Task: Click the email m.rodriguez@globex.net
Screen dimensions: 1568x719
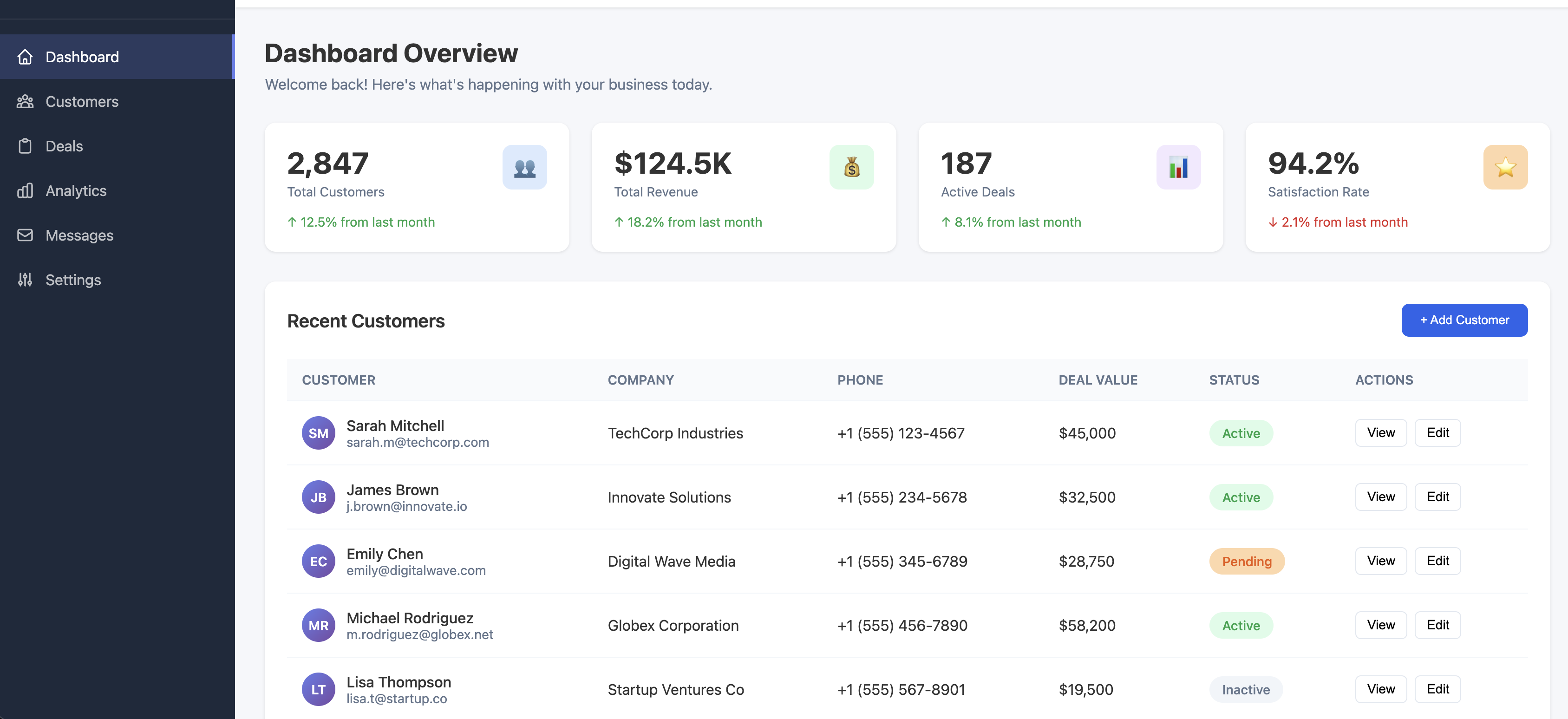Action: tap(419, 634)
